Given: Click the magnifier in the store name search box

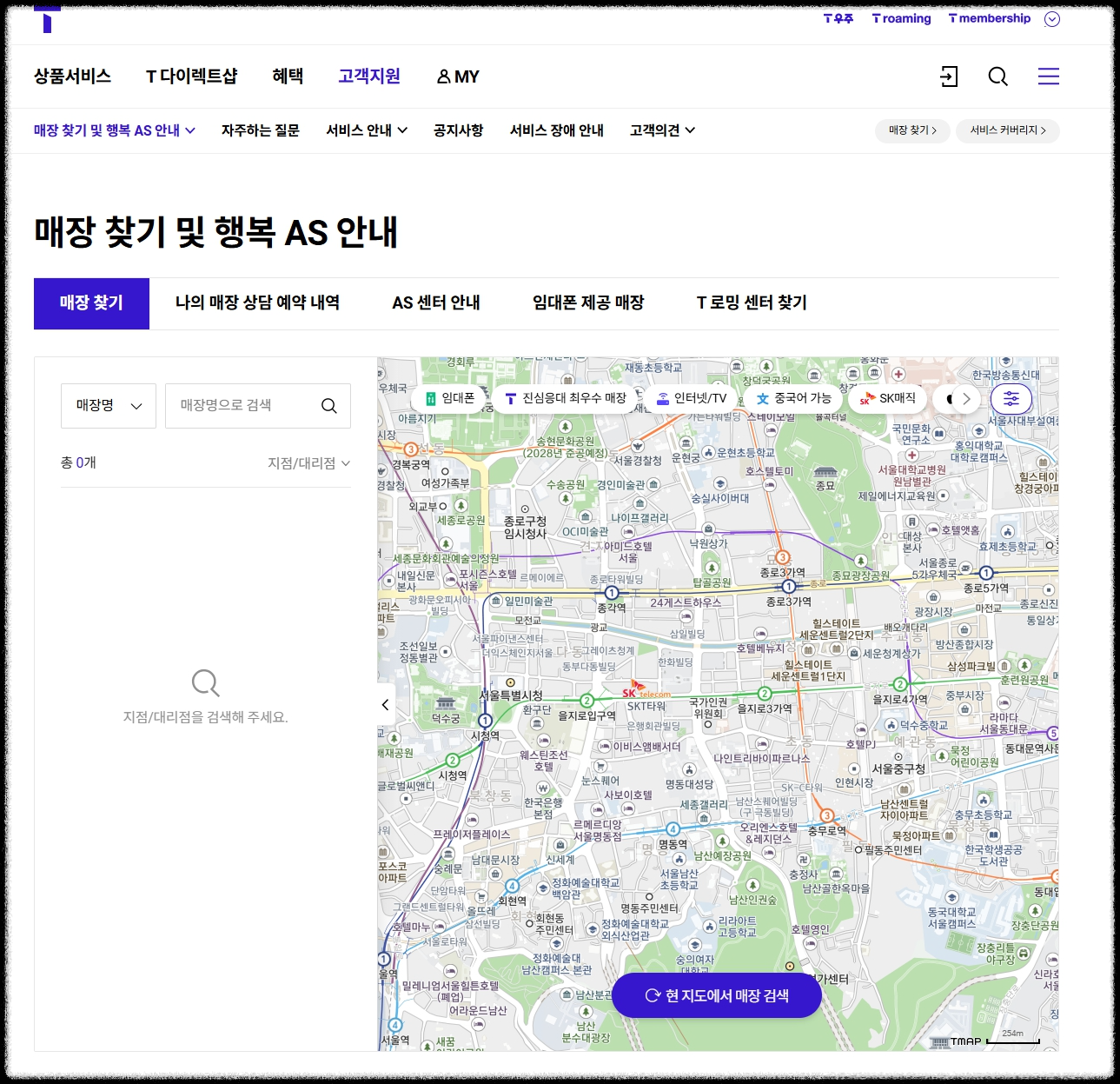Looking at the screenshot, I should click(328, 406).
